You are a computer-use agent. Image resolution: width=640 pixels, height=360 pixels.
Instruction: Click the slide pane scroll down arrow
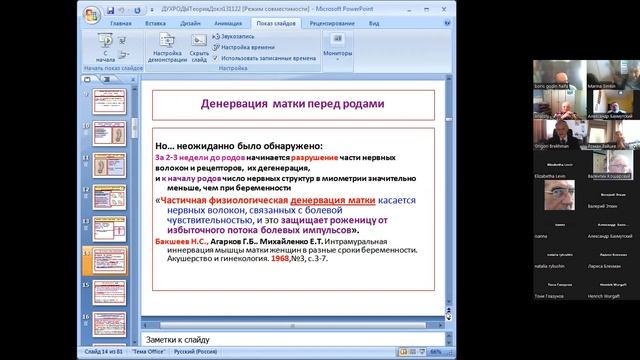pos(449,302)
